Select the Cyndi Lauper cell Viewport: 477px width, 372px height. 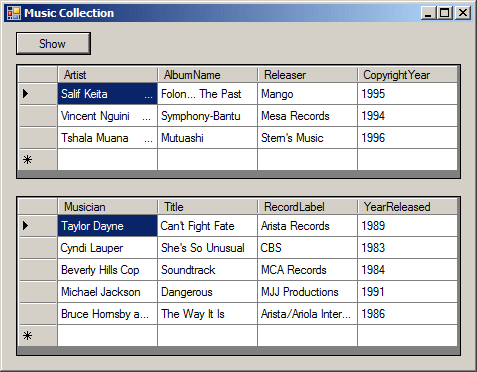(107, 248)
